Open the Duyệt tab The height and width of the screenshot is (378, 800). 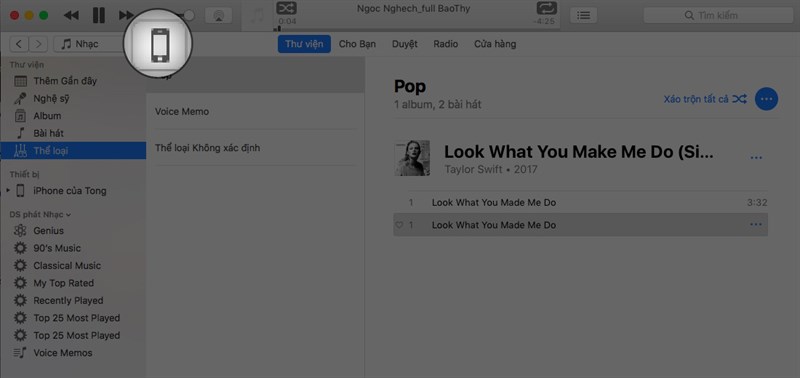pyautogui.click(x=405, y=44)
